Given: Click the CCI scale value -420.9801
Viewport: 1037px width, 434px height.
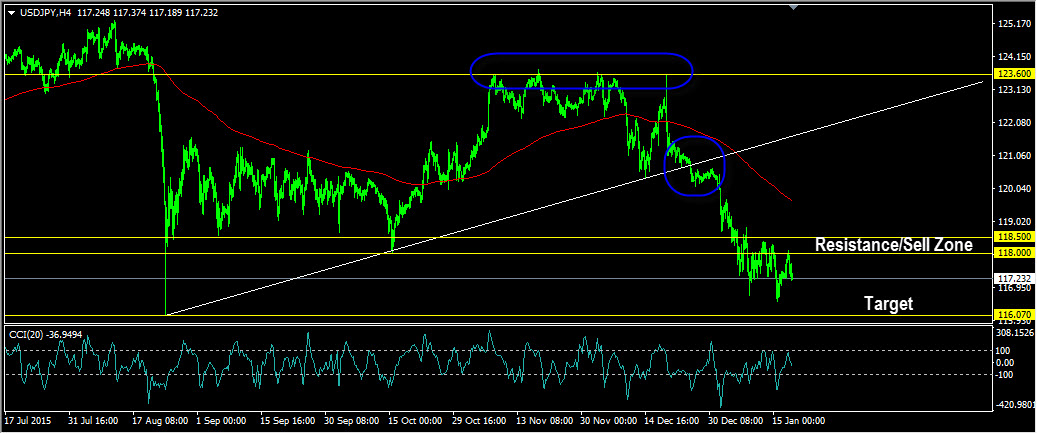Looking at the screenshot, I should [1016, 404].
